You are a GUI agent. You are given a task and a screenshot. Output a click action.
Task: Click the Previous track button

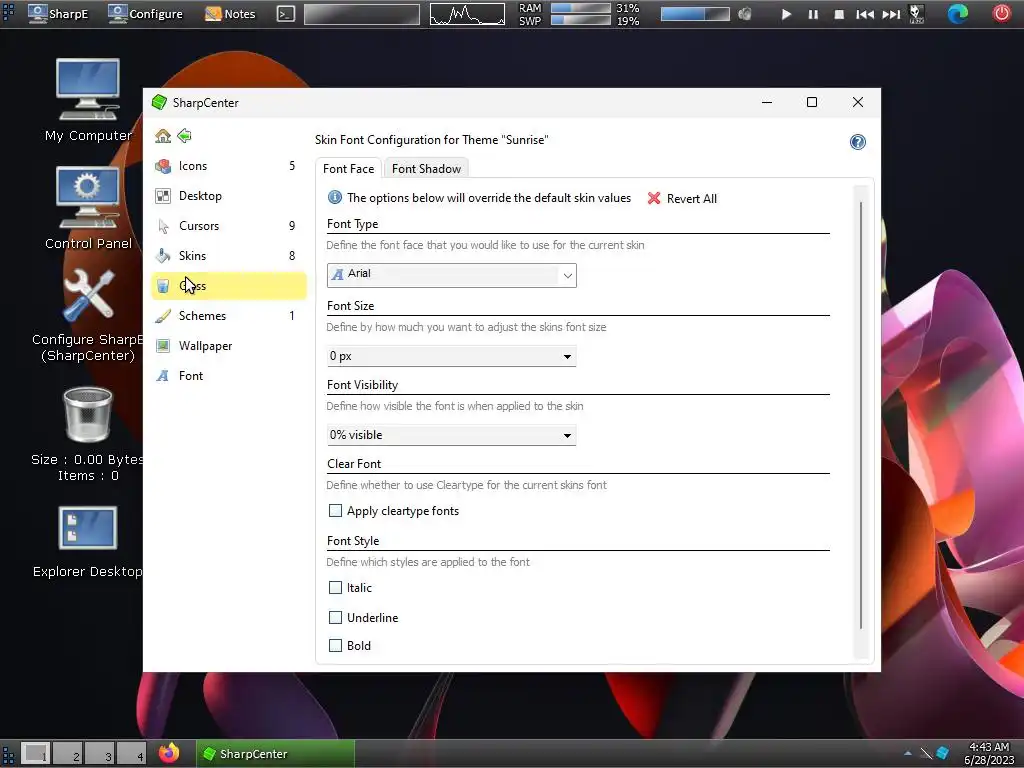[x=865, y=14]
